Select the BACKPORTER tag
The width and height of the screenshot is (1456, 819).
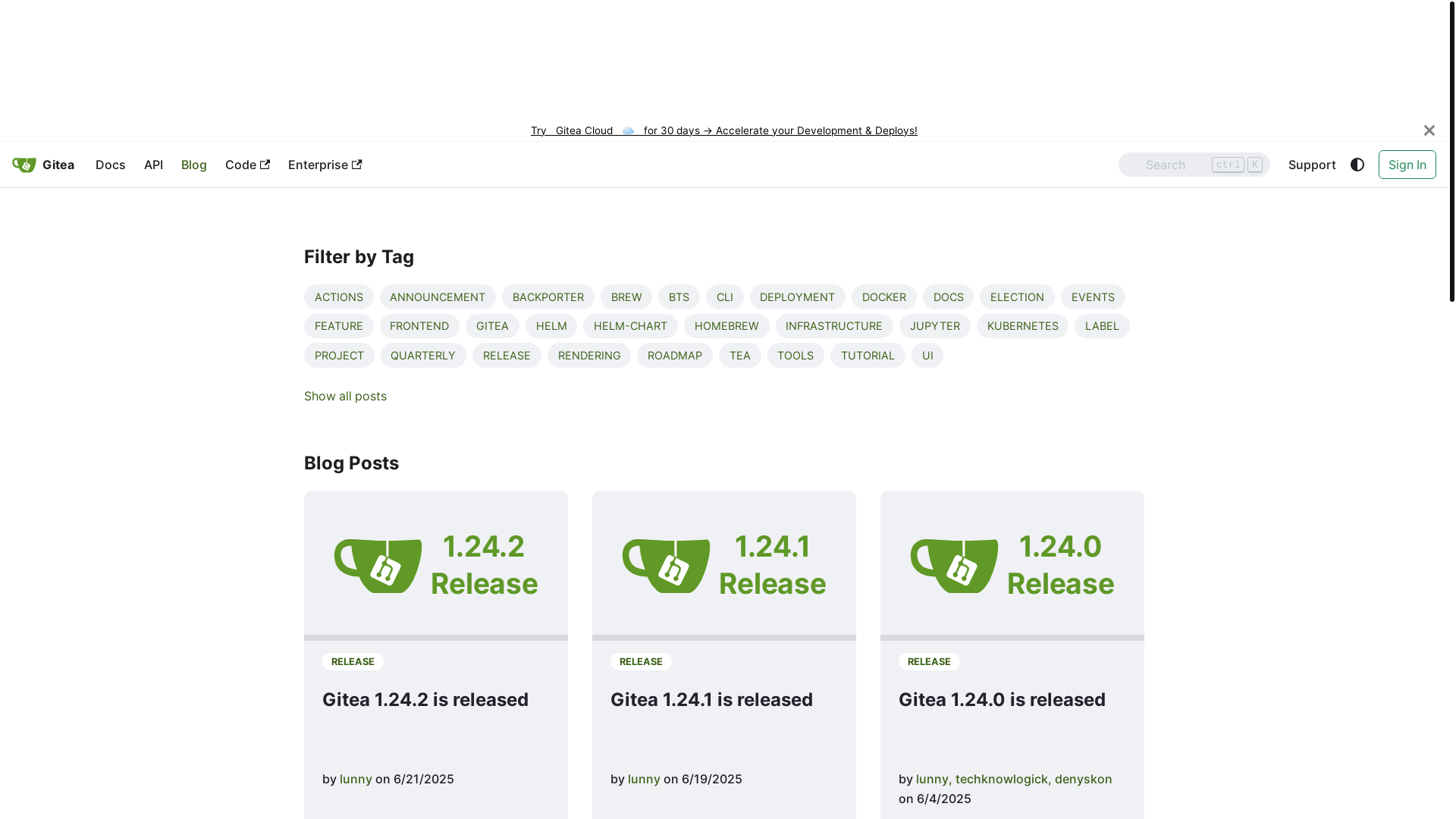[548, 297]
